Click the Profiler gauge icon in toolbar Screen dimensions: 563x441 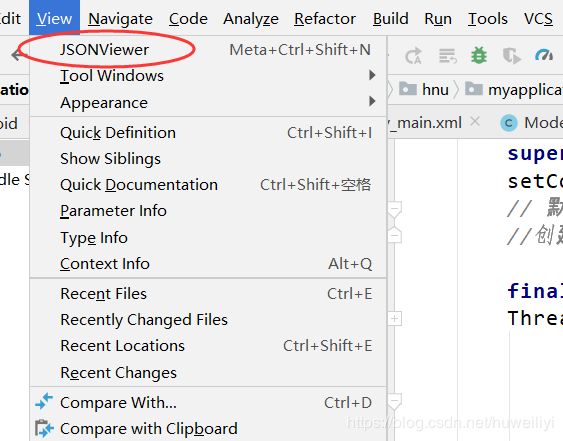[544, 55]
